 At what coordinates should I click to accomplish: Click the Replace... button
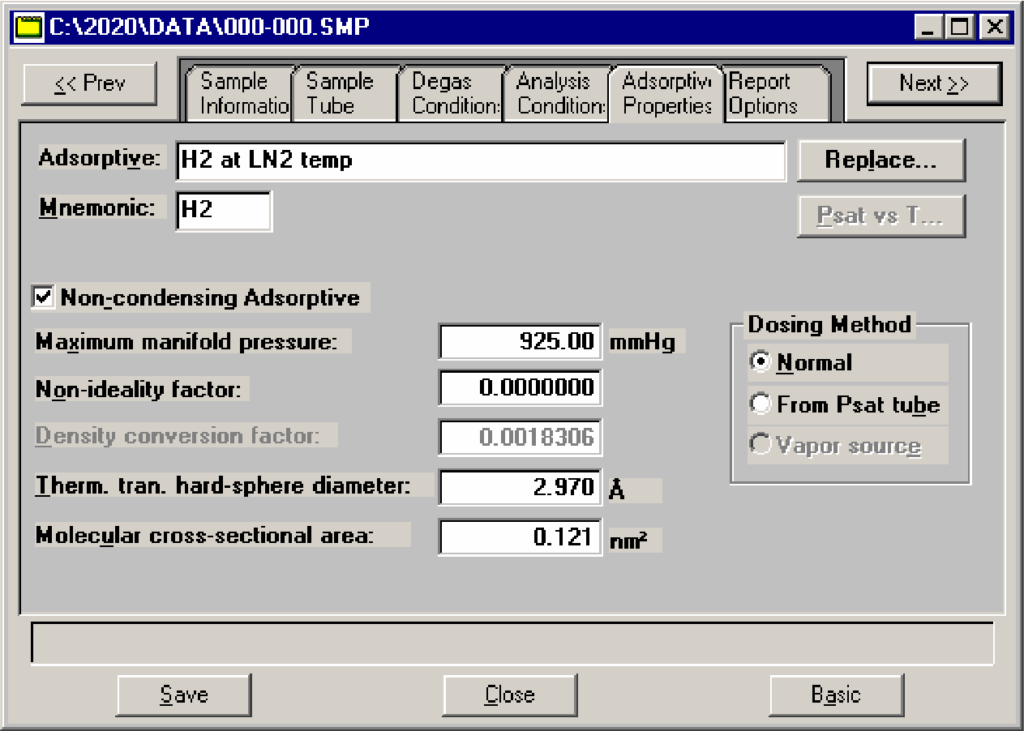pyautogui.click(x=880, y=160)
